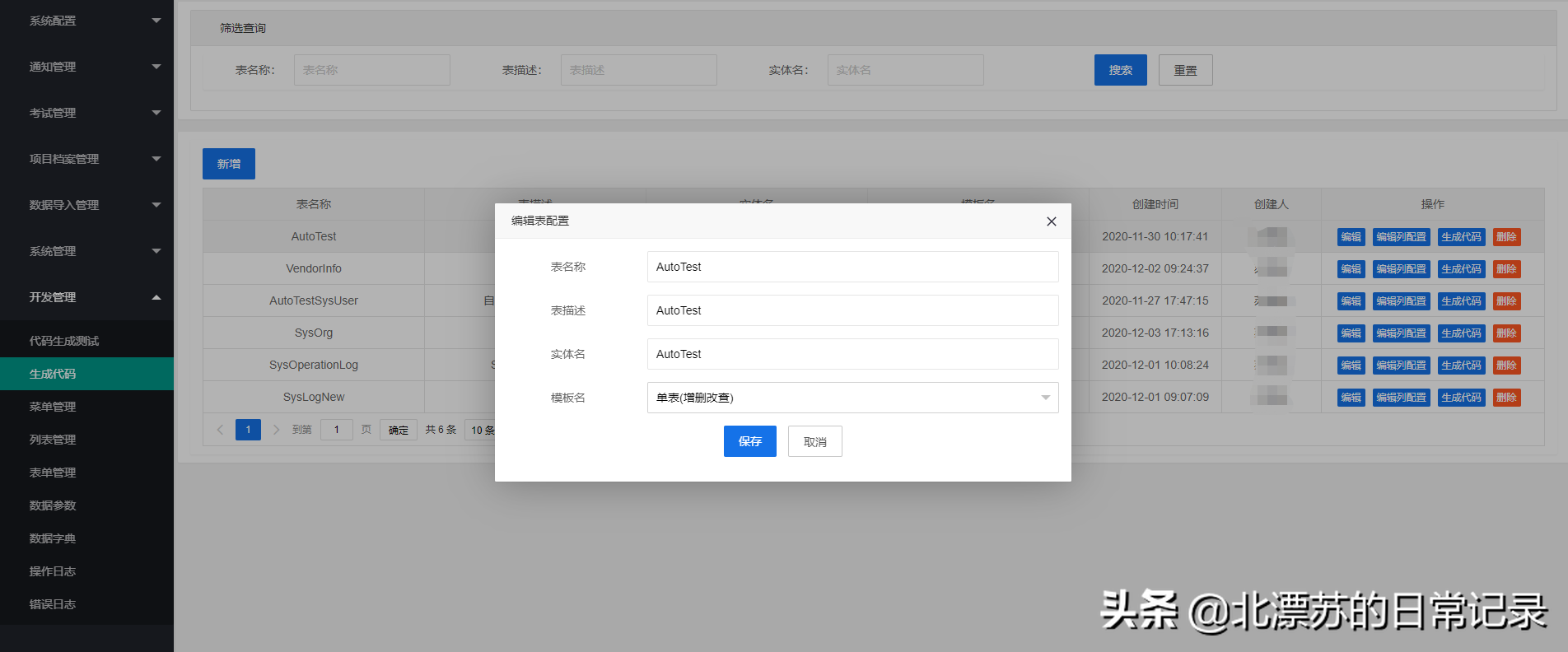The image size is (1568, 652).
Task: Expand the 数据导入管理 sidebar menu
Action: click(86, 205)
